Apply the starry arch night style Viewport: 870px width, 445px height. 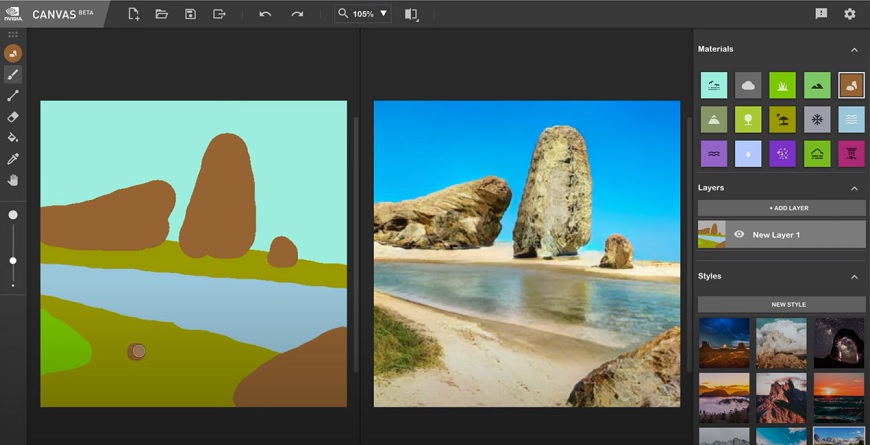coord(839,343)
